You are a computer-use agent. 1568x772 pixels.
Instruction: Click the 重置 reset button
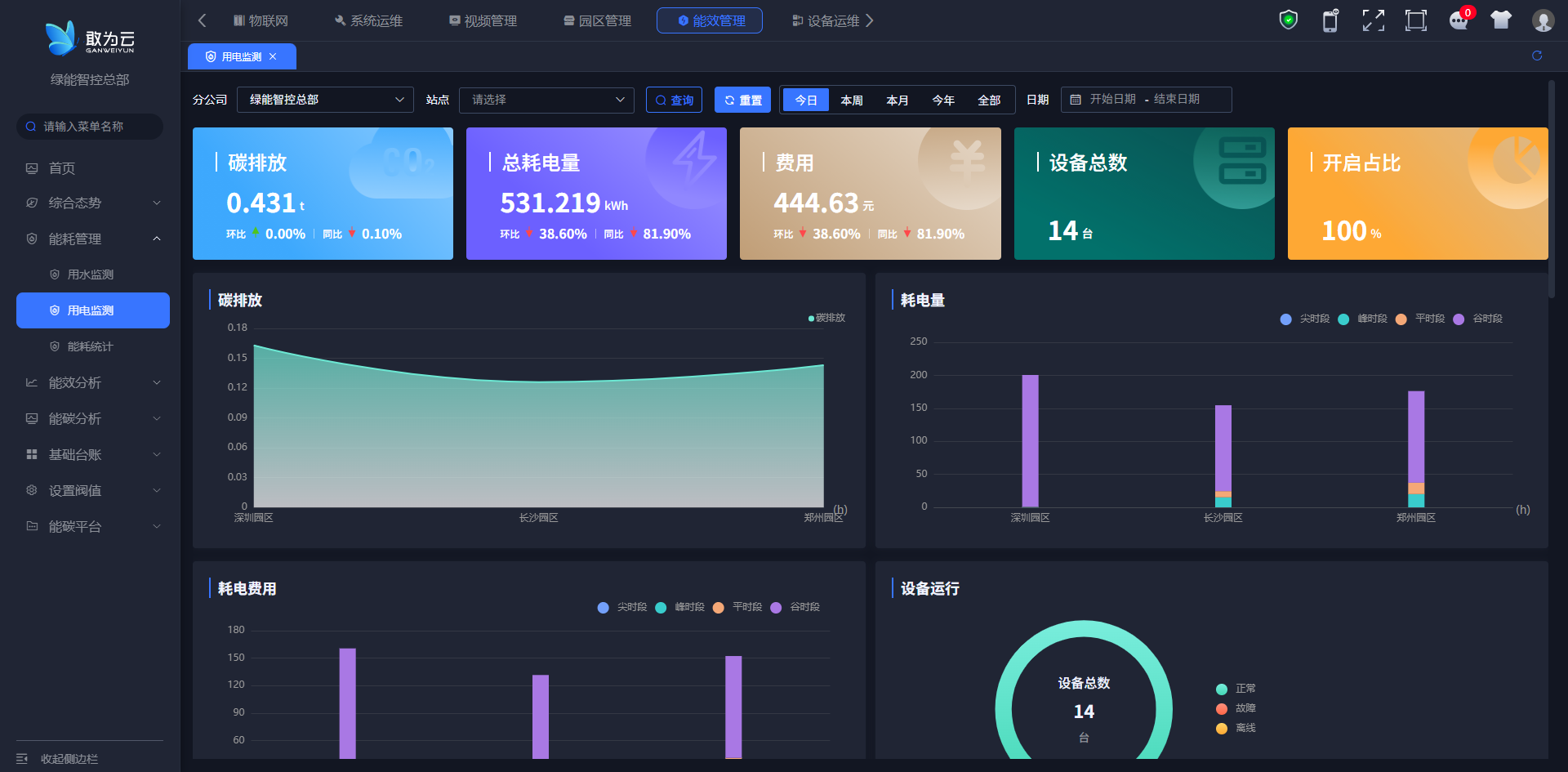tap(742, 100)
